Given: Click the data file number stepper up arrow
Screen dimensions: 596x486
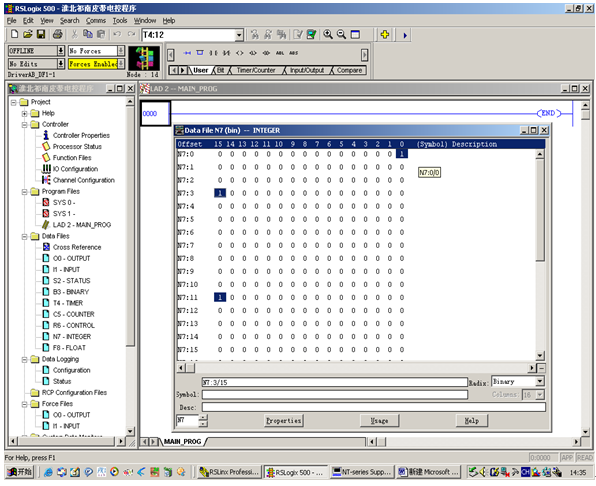Looking at the screenshot, I should (x=203, y=418).
